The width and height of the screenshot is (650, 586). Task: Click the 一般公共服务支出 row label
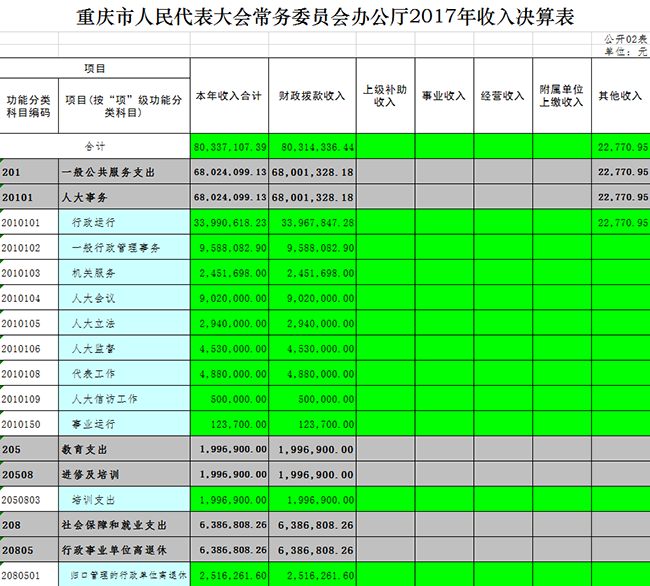coord(108,172)
